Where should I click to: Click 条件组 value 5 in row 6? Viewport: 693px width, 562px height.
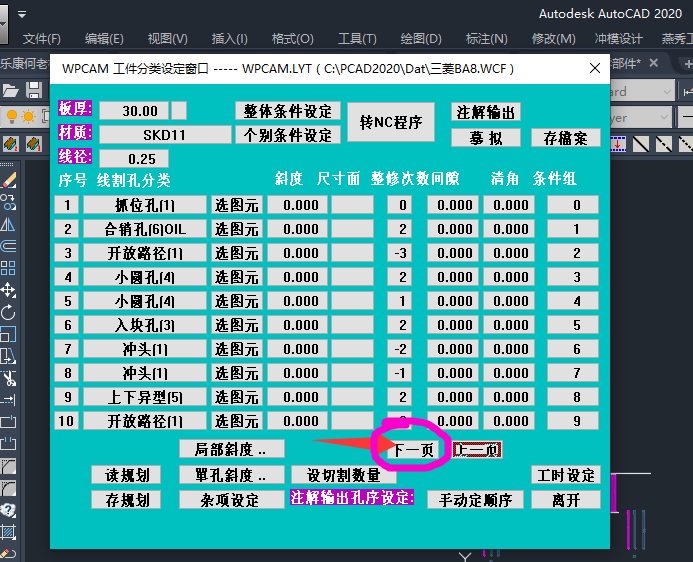(x=573, y=325)
